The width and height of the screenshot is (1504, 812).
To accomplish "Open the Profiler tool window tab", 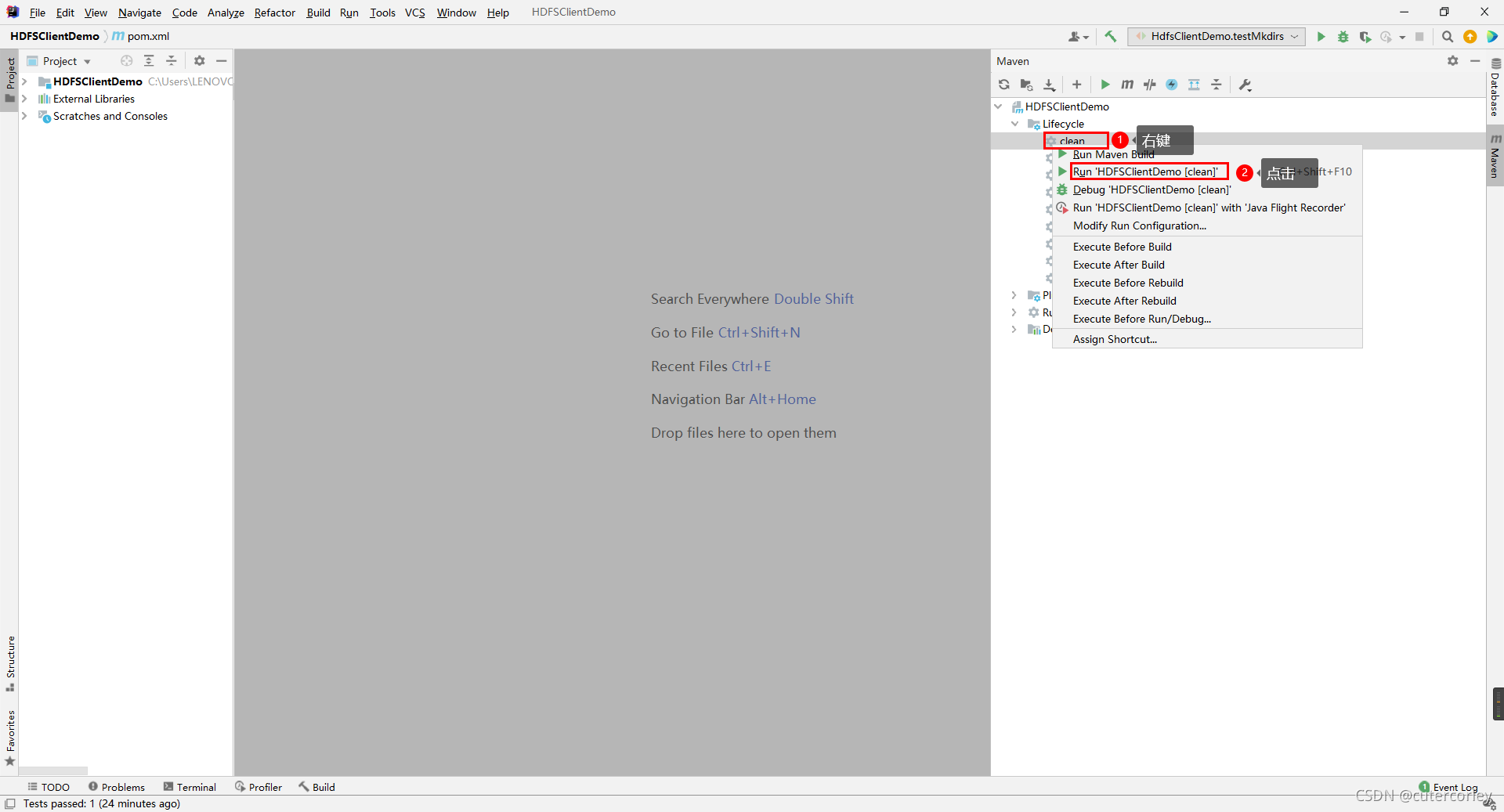I will click(x=258, y=787).
